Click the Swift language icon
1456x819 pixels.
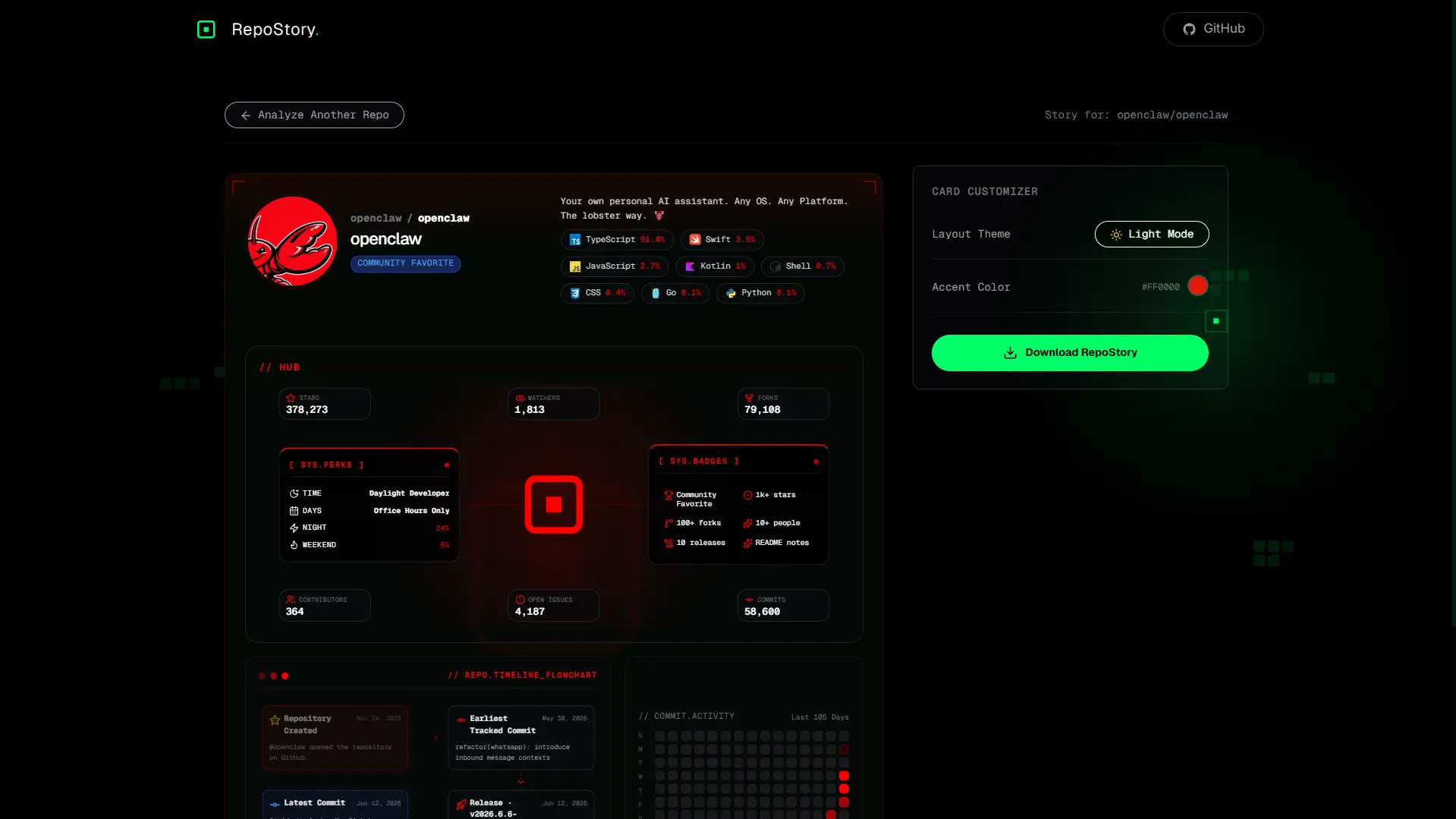click(x=695, y=240)
